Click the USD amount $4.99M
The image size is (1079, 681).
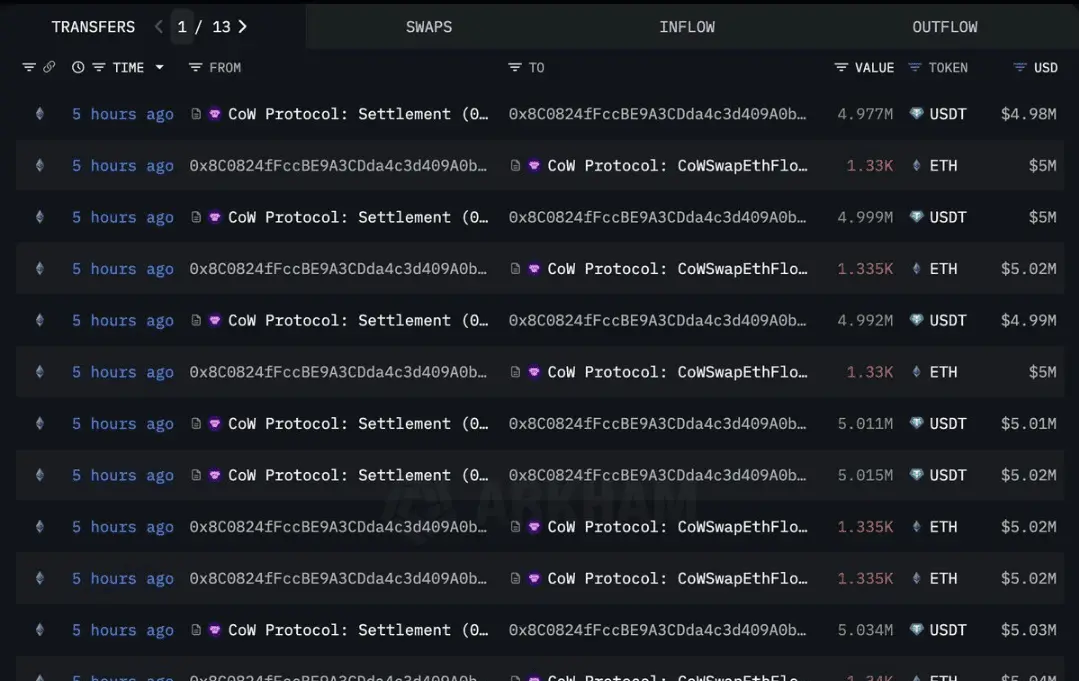pyautogui.click(x=1028, y=321)
